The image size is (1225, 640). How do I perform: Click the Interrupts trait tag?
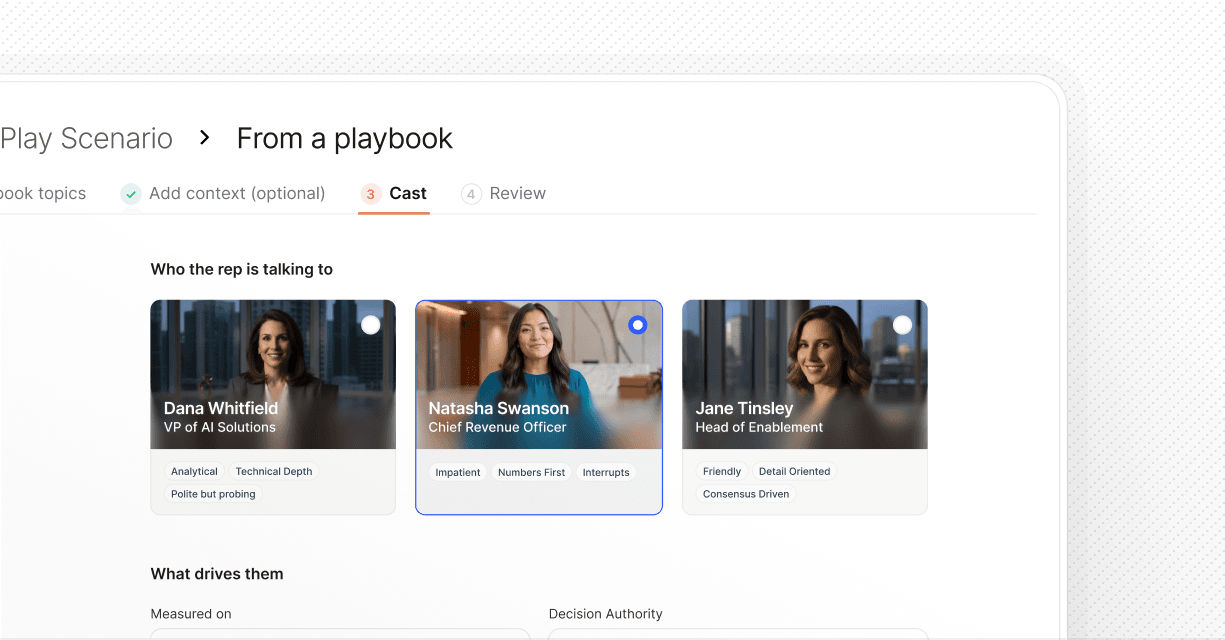(x=606, y=472)
